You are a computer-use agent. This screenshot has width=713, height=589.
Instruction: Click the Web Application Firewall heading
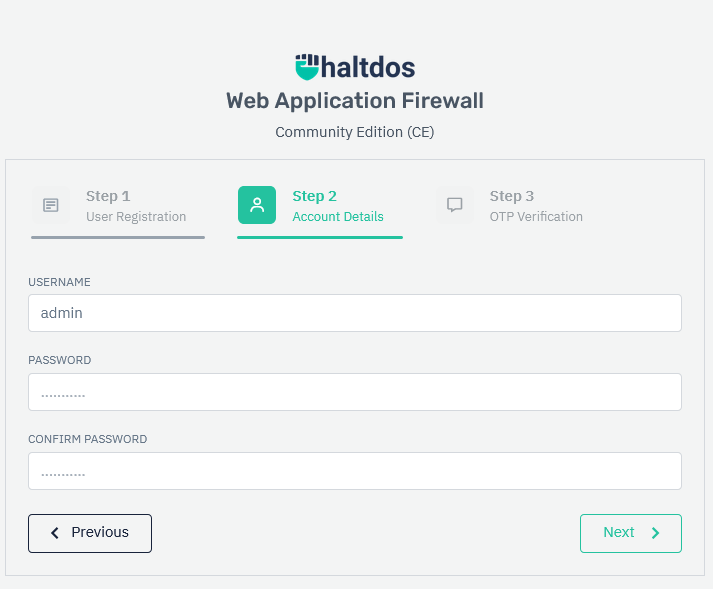[355, 101]
